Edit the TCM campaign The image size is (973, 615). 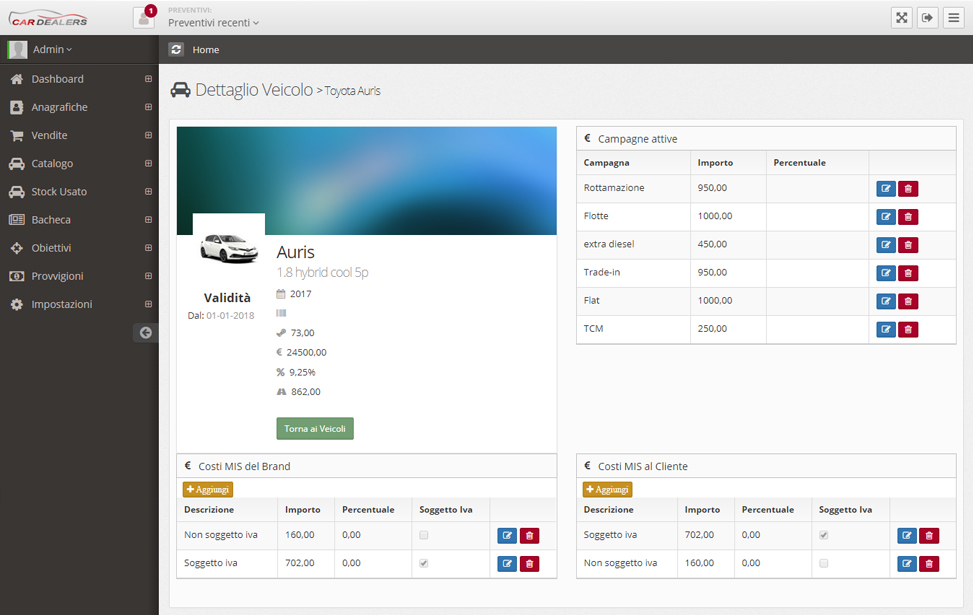(x=886, y=330)
